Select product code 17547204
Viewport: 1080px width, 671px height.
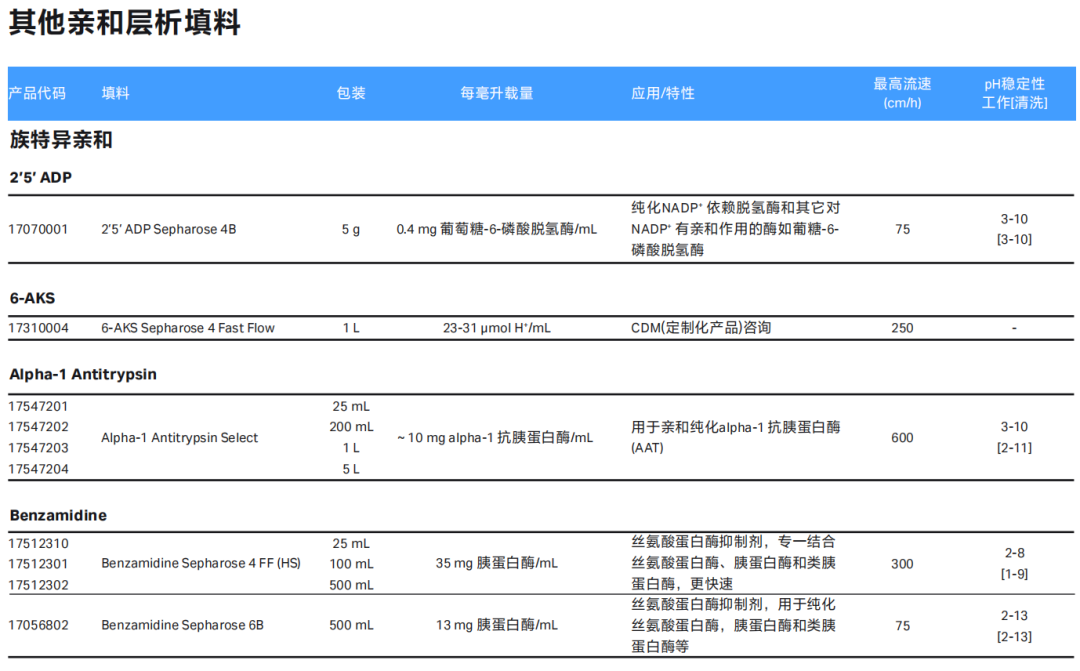39,469
